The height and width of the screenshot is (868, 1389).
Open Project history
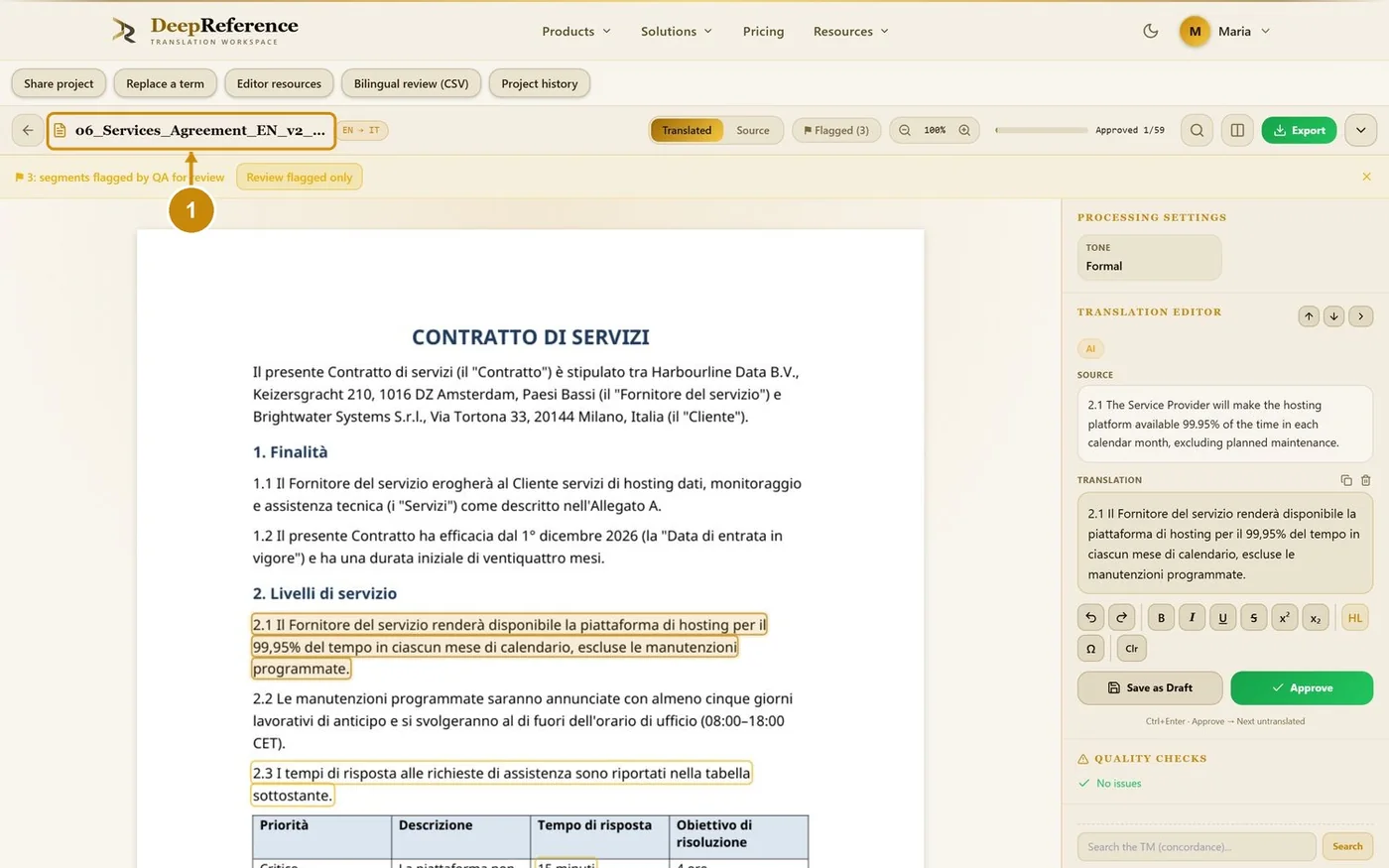tap(540, 83)
